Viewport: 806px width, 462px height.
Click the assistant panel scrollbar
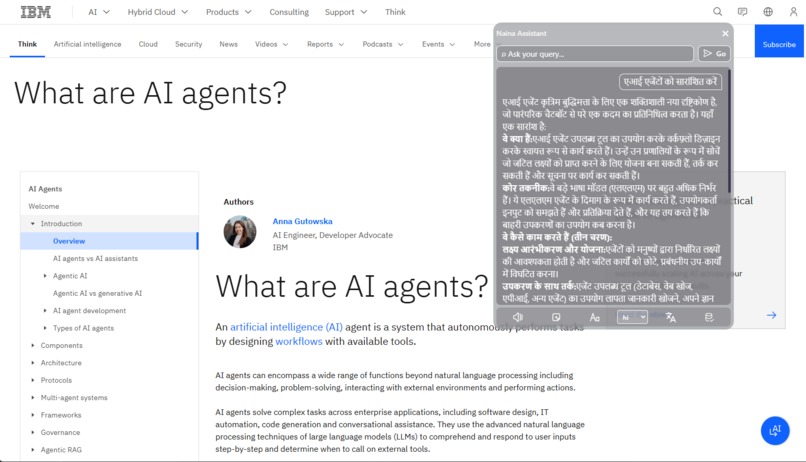(729, 131)
